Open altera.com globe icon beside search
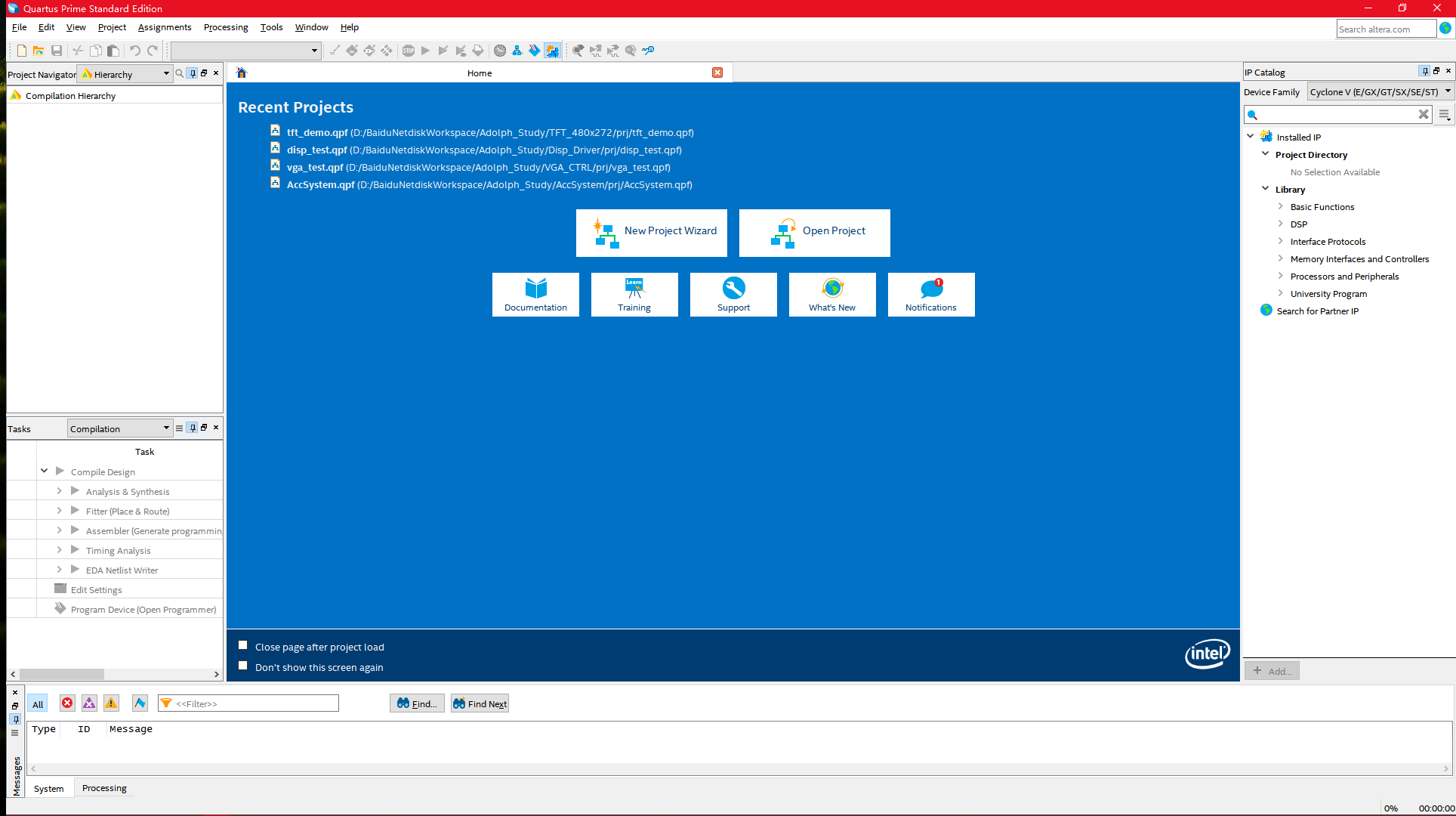 point(1445,29)
